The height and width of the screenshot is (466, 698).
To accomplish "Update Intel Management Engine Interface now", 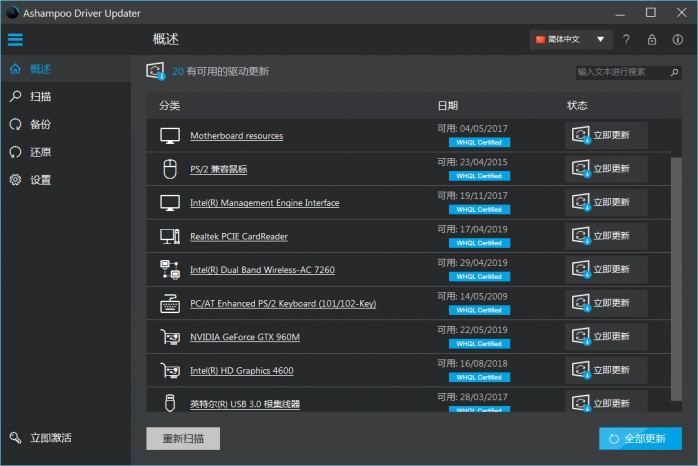I will 606,203.
